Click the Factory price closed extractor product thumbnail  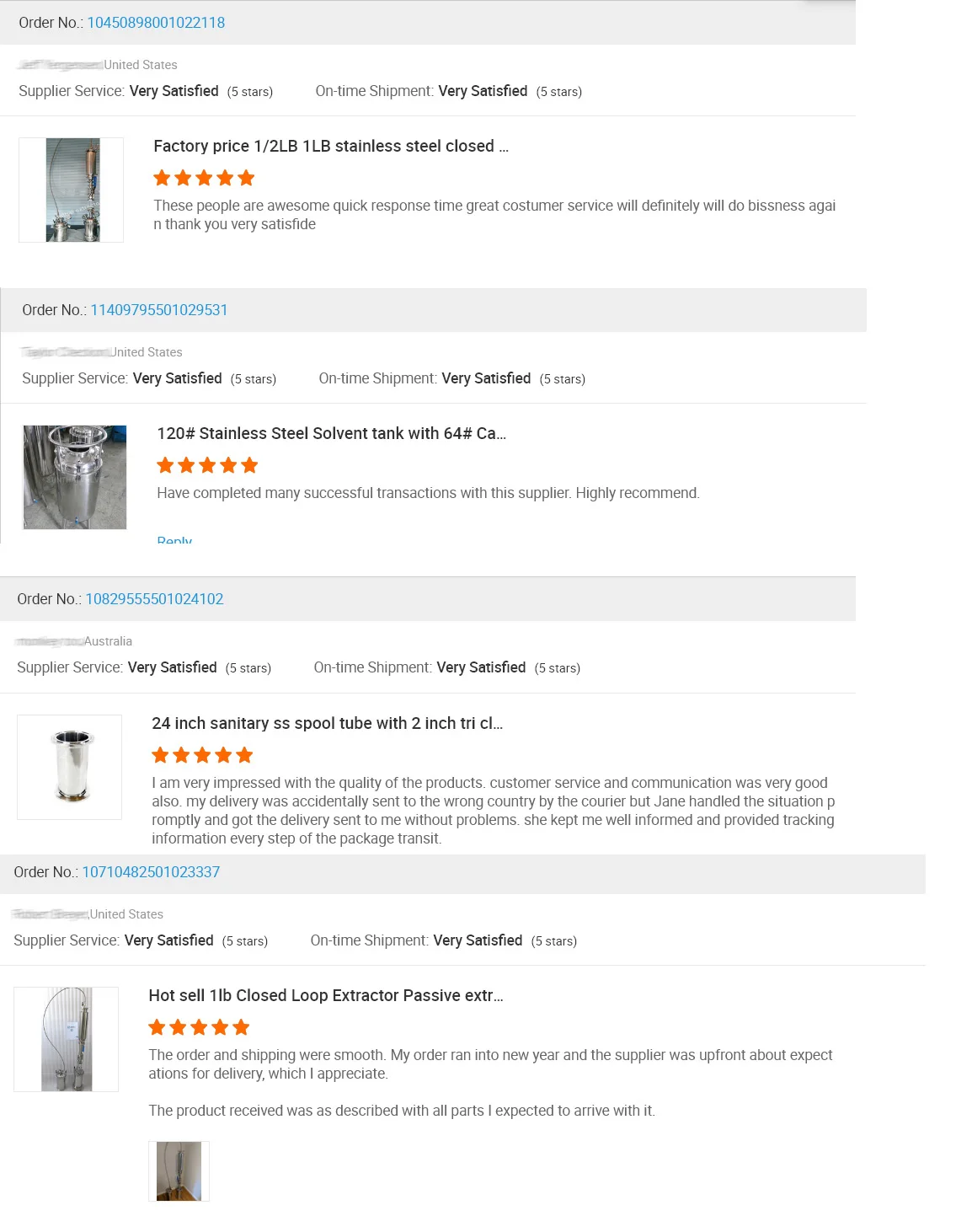coord(72,190)
